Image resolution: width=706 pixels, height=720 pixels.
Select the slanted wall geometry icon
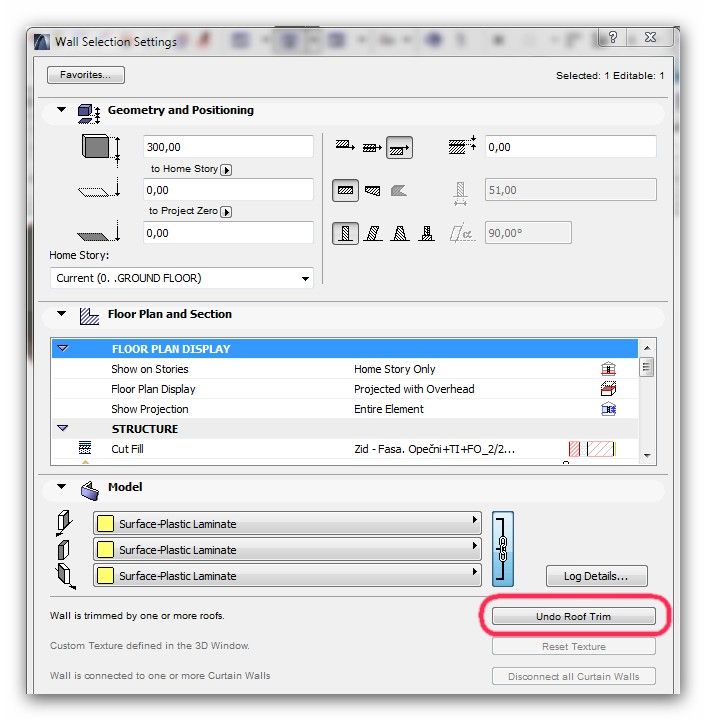(373, 234)
